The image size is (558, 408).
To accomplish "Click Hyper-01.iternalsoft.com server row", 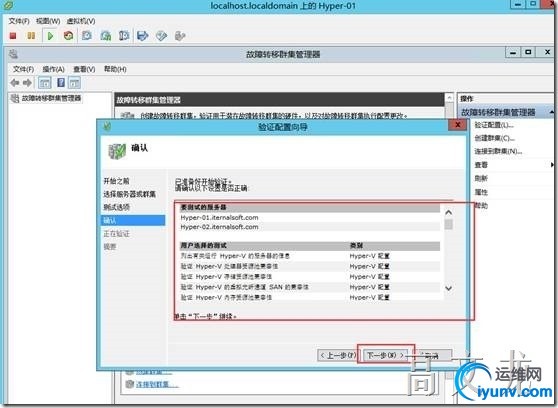I will tap(310, 218).
